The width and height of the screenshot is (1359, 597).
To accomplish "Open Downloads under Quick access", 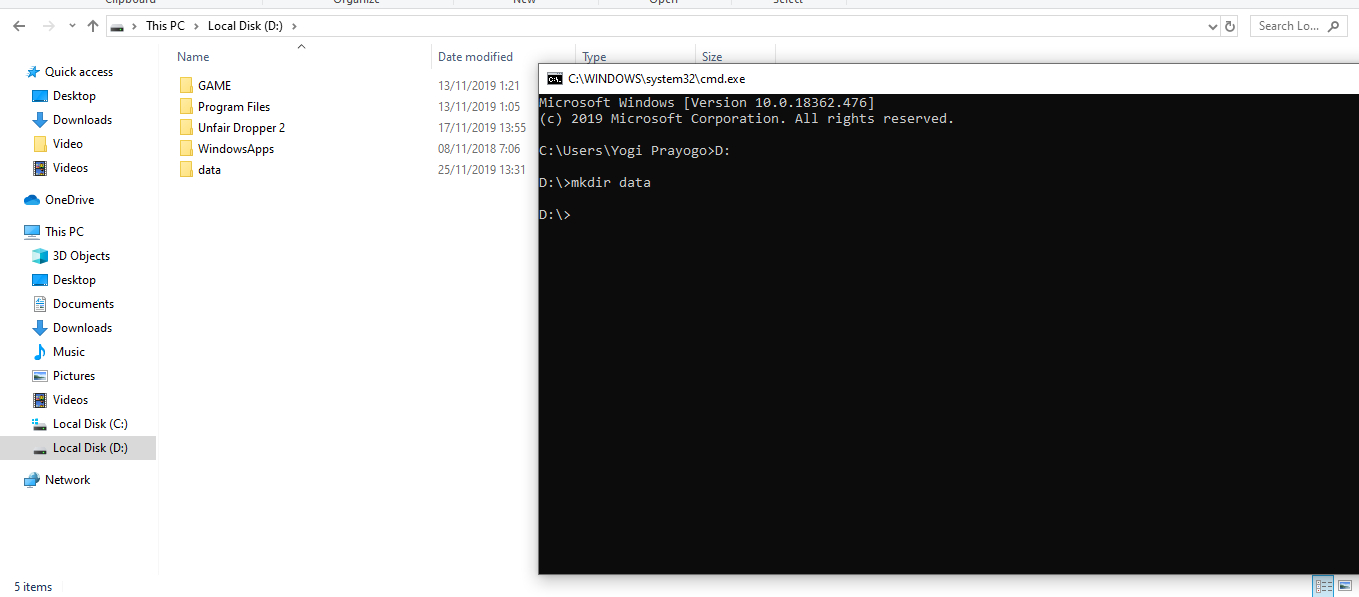I will point(82,120).
